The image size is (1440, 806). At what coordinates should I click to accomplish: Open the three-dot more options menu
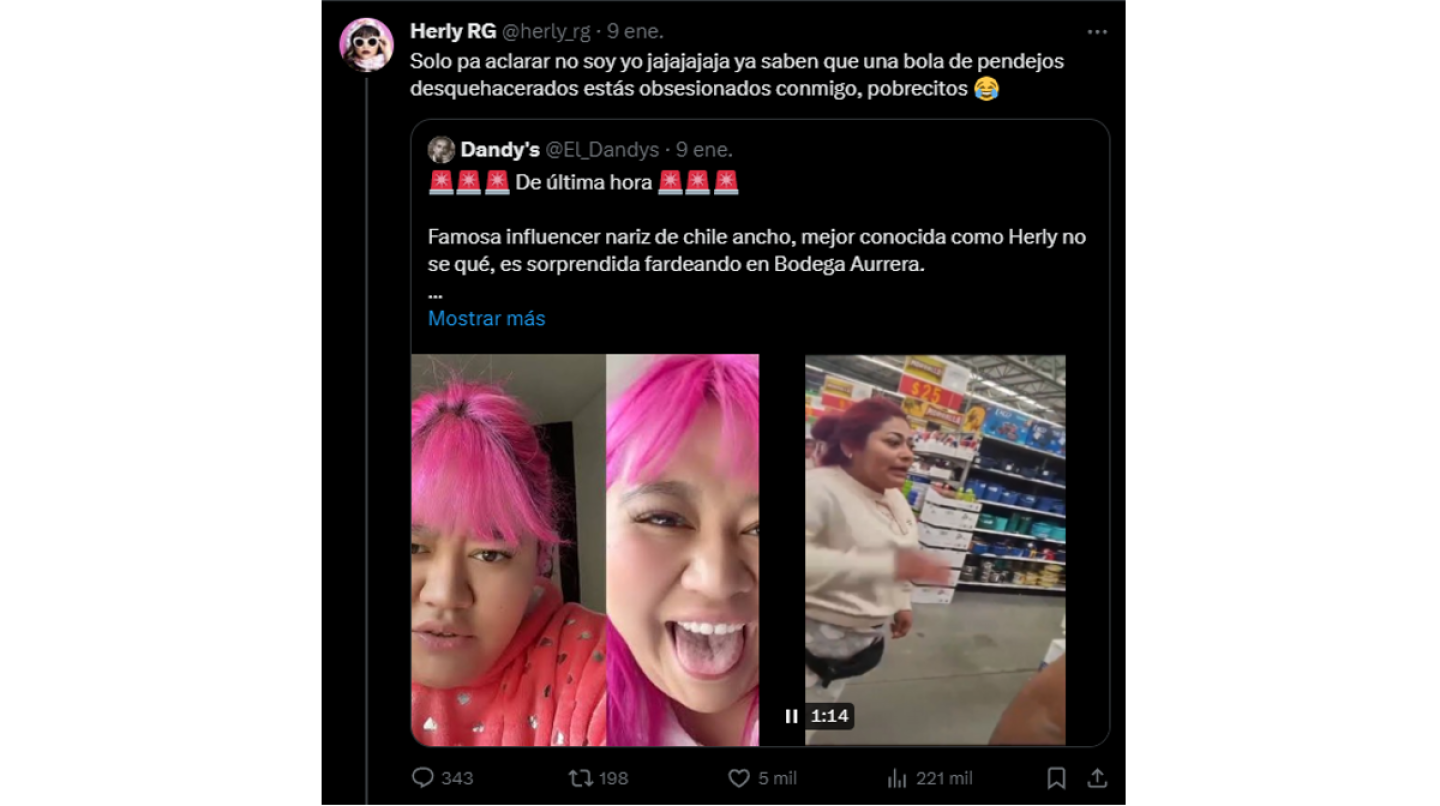1097,32
